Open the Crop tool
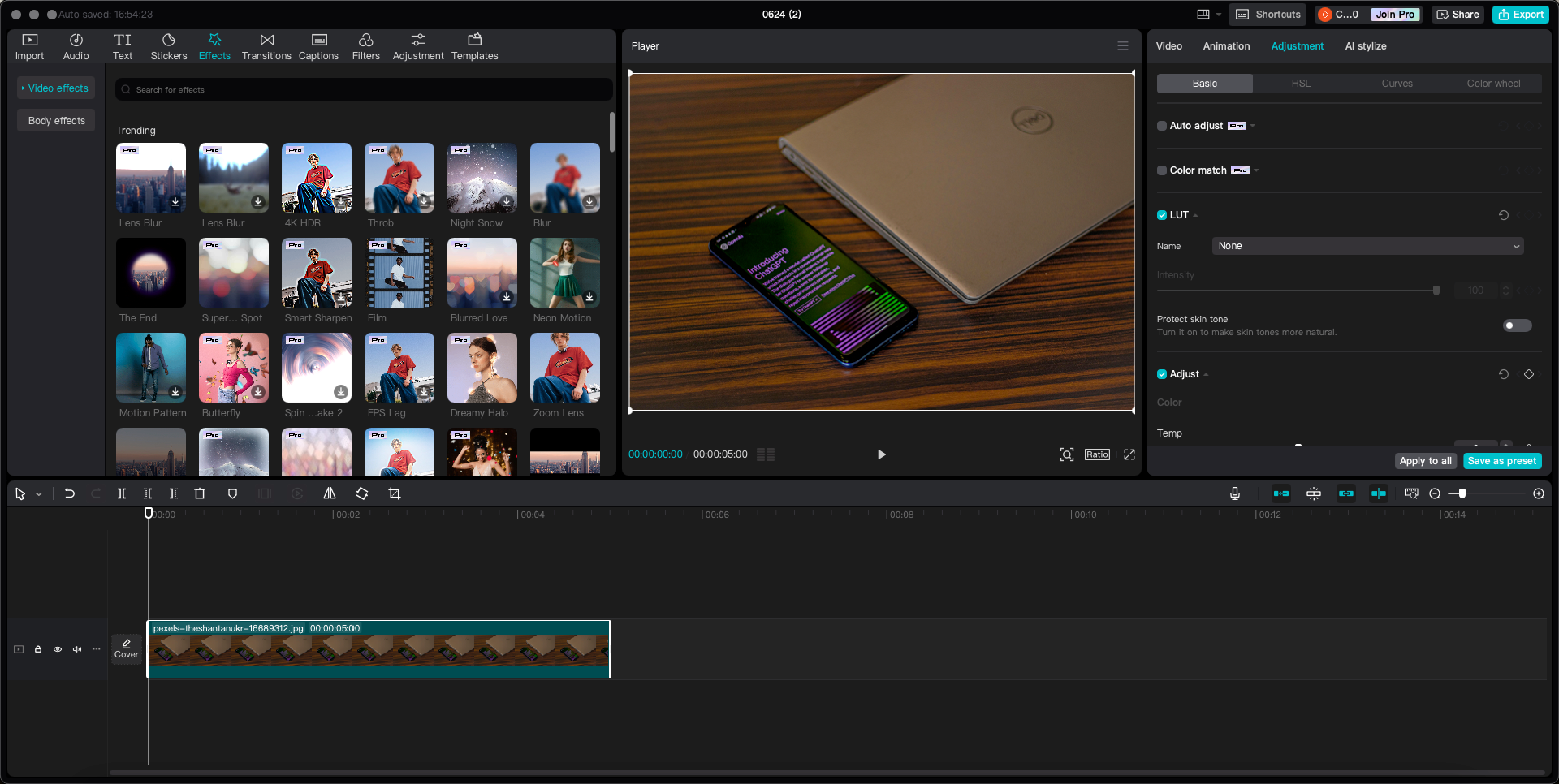 pos(394,493)
